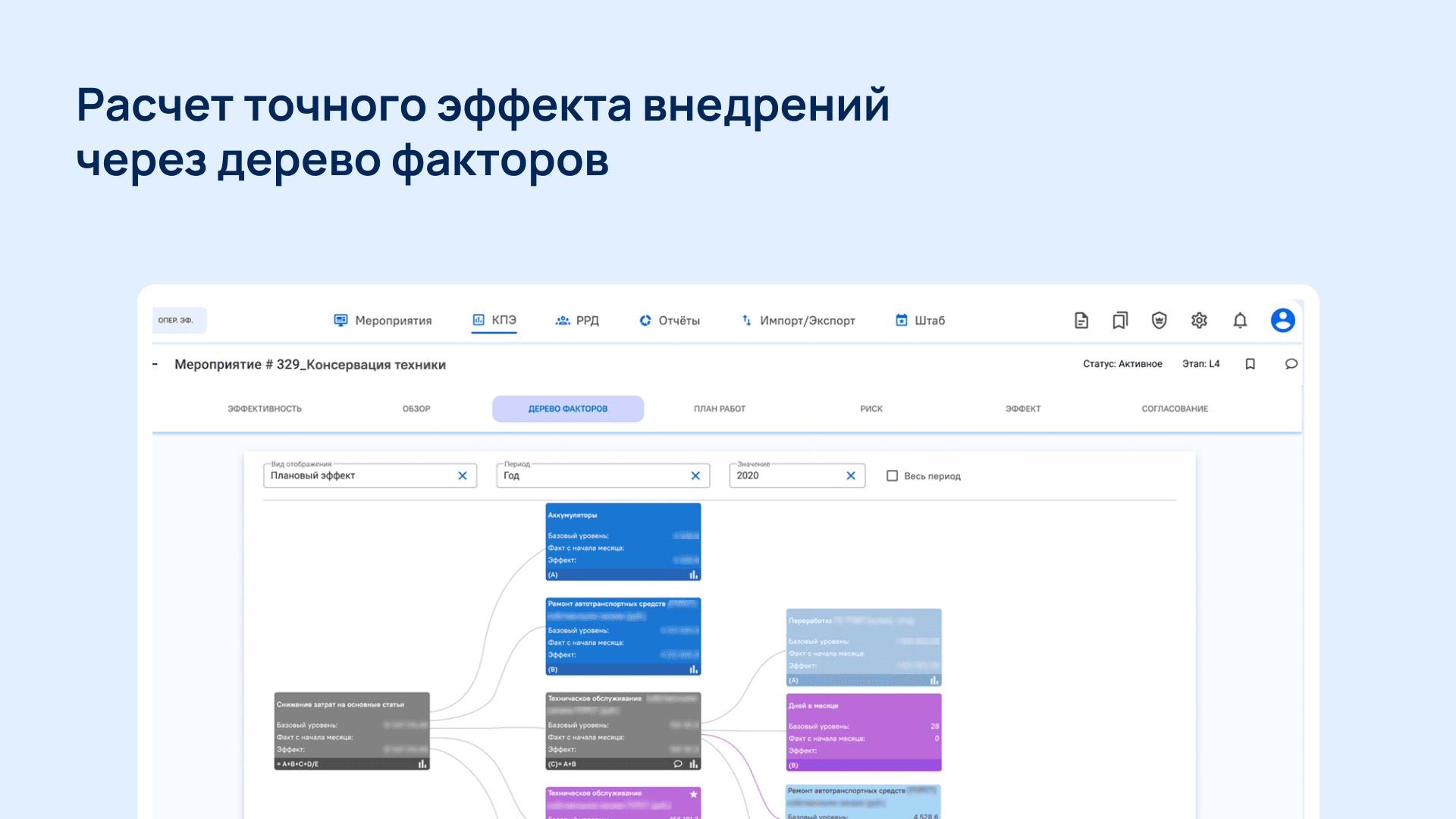Open the document icon in header
The width and height of the screenshot is (1456, 819).
1081,321
